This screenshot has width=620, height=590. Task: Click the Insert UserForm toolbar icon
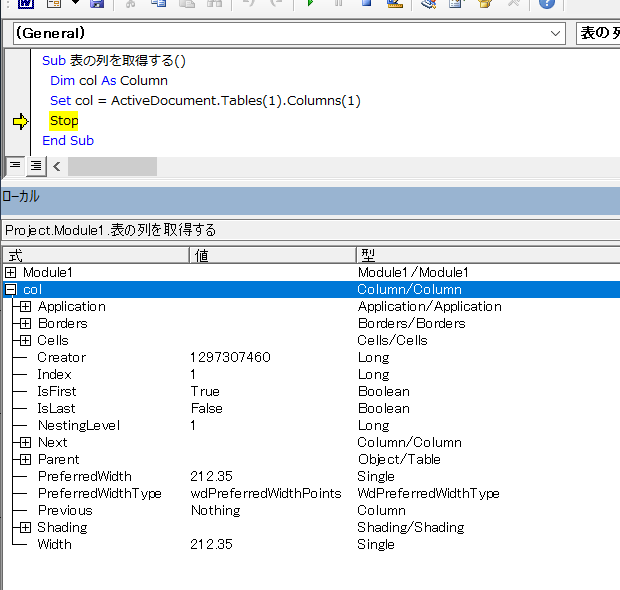[x=54, y=4]
